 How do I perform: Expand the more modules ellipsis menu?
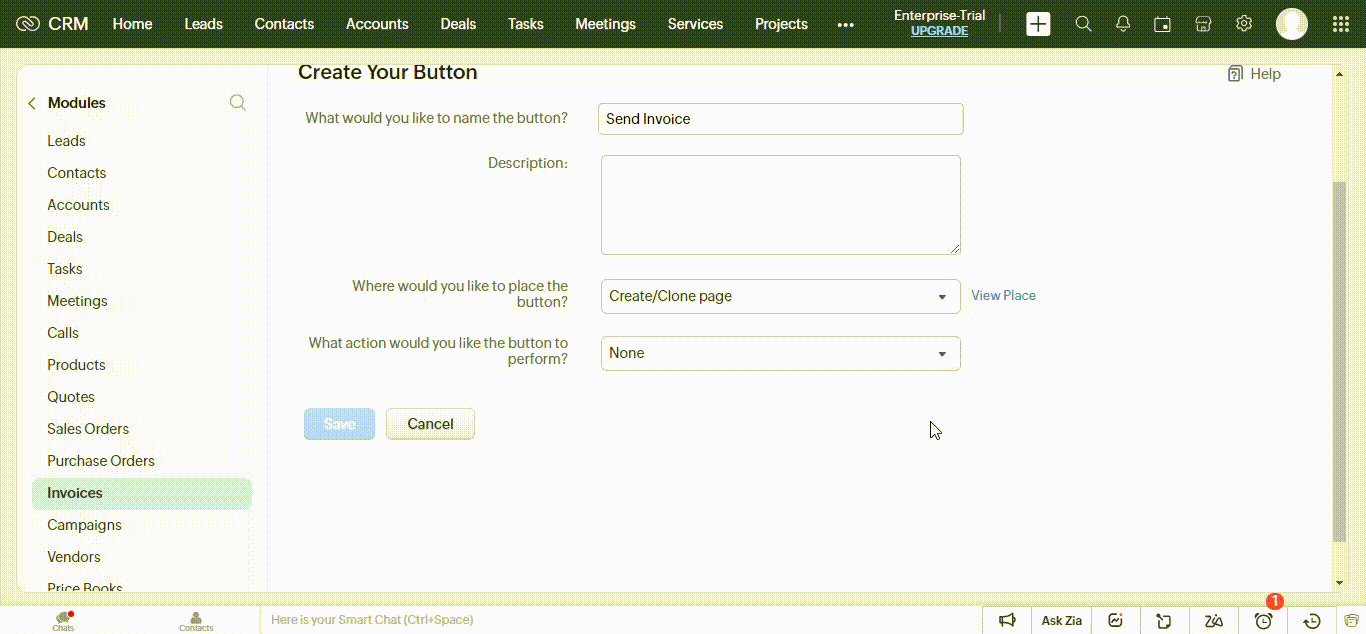click(x=845, y=24)
